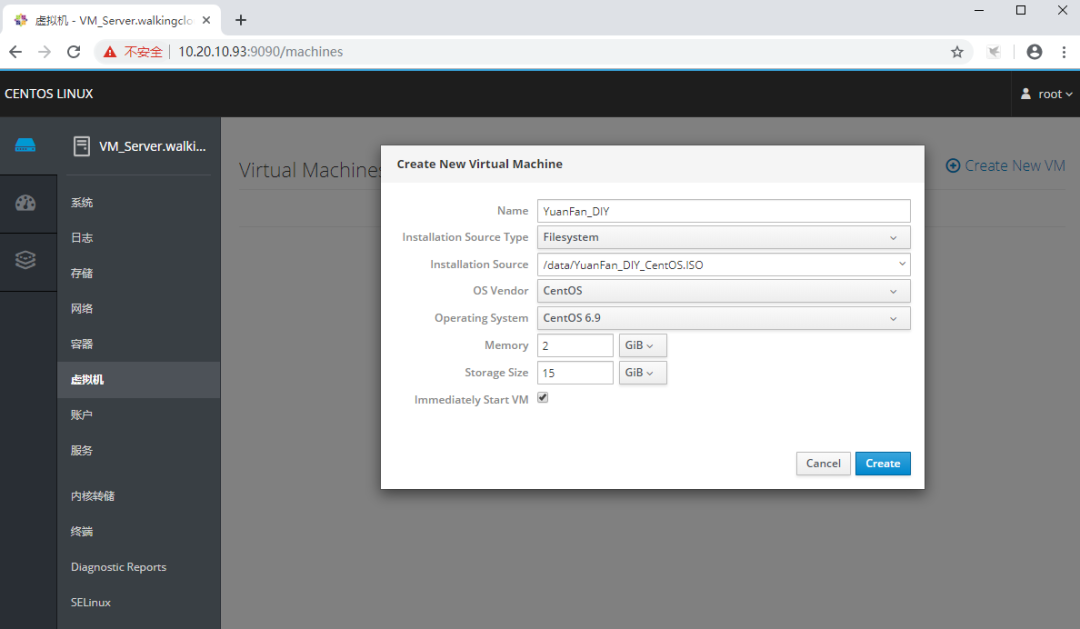Select the VM_Server.walkingclo browser tab

click(x=112, y=21)
